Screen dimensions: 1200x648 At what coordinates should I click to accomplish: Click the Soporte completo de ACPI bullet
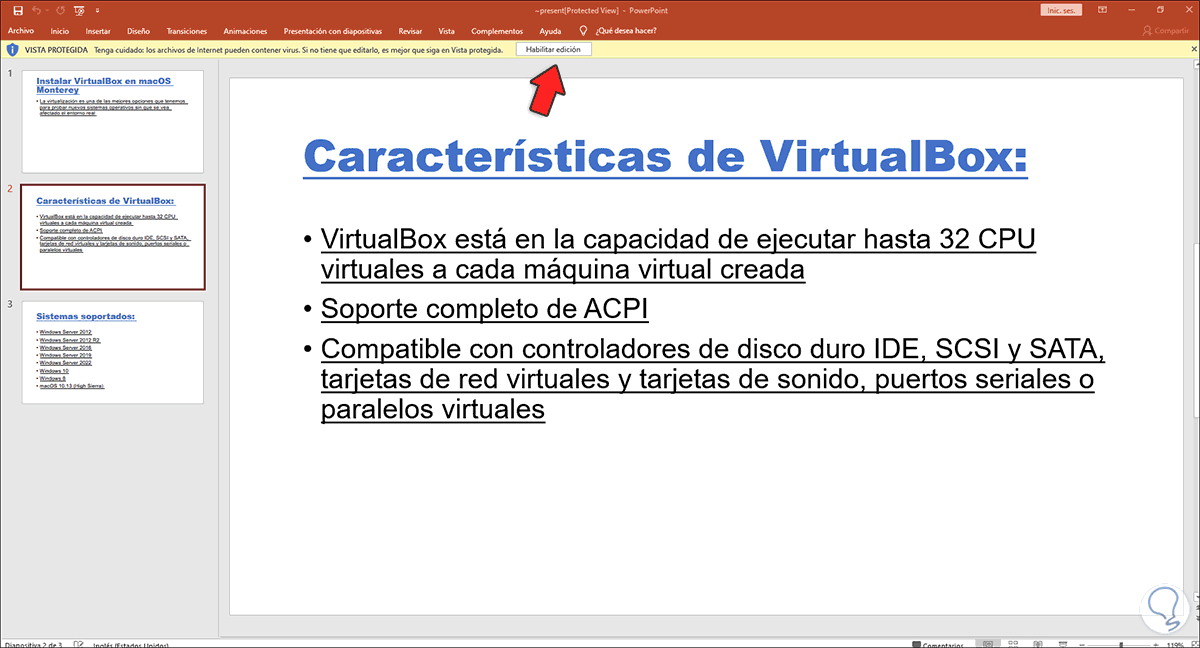484,310
